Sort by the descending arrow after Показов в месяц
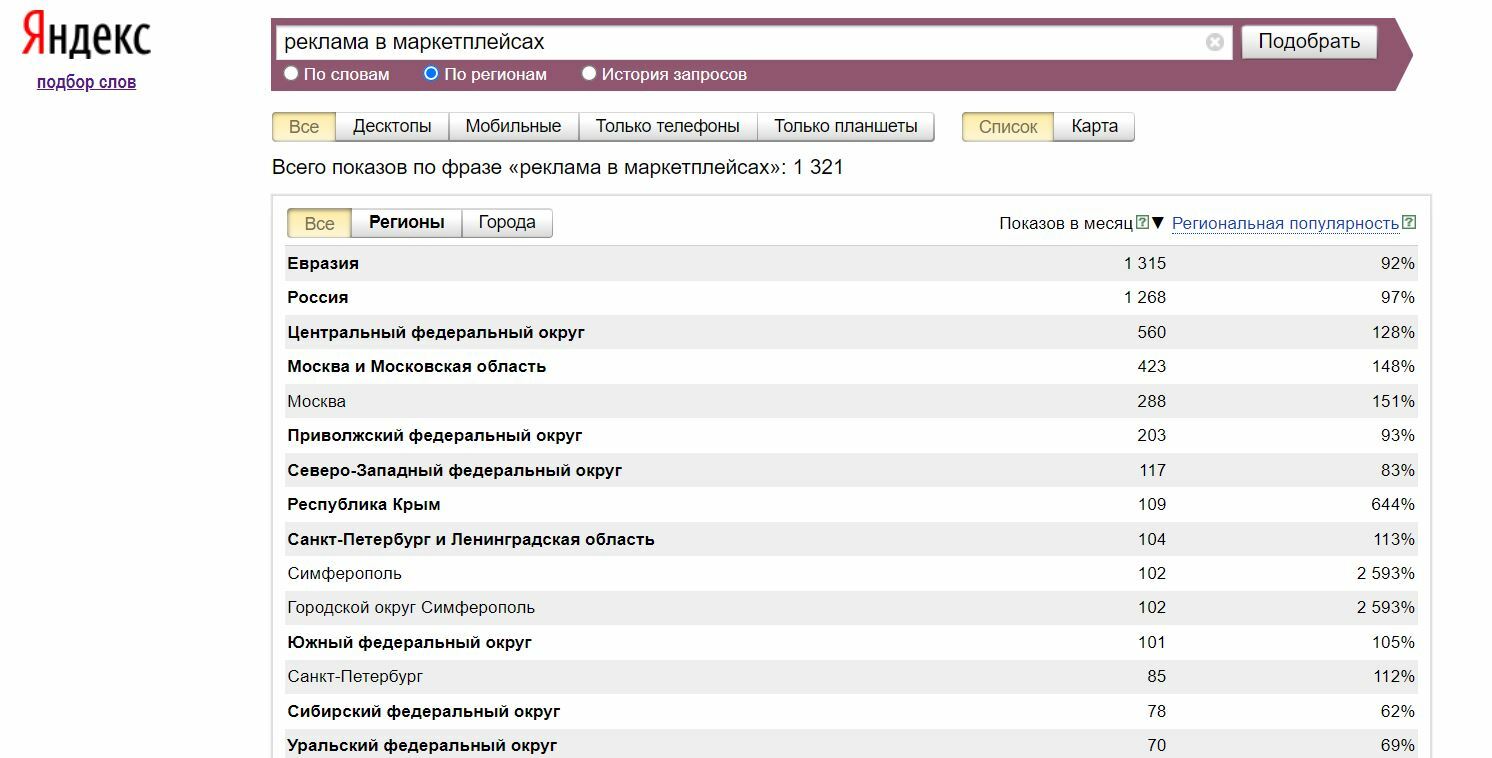Screen dimensions: 1492x758 1158,223
